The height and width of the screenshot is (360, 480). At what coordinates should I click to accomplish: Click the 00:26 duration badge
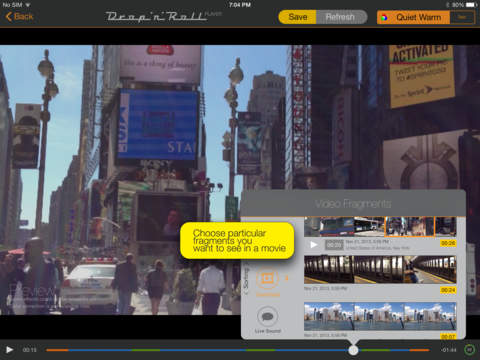(448, 243)
